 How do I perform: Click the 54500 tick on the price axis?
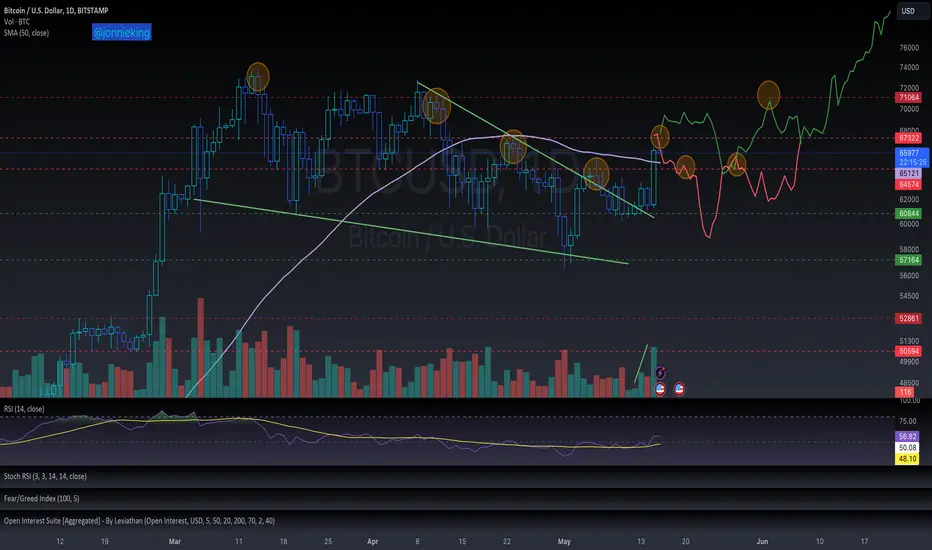(x=909, y=296)
